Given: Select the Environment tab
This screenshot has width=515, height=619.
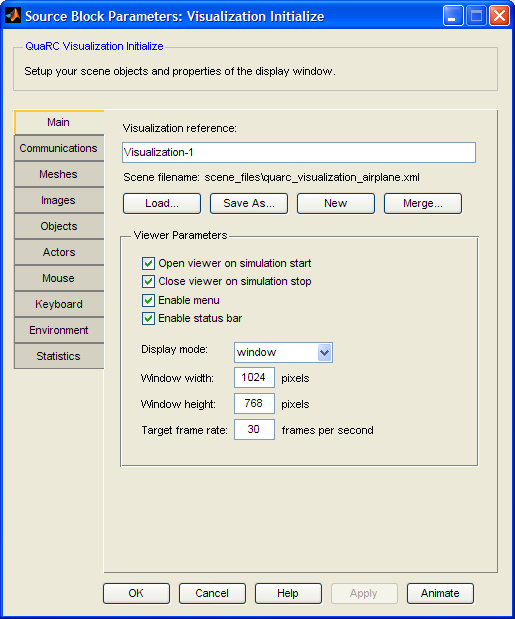Looking at the screenshot, I should coord(59,330).
